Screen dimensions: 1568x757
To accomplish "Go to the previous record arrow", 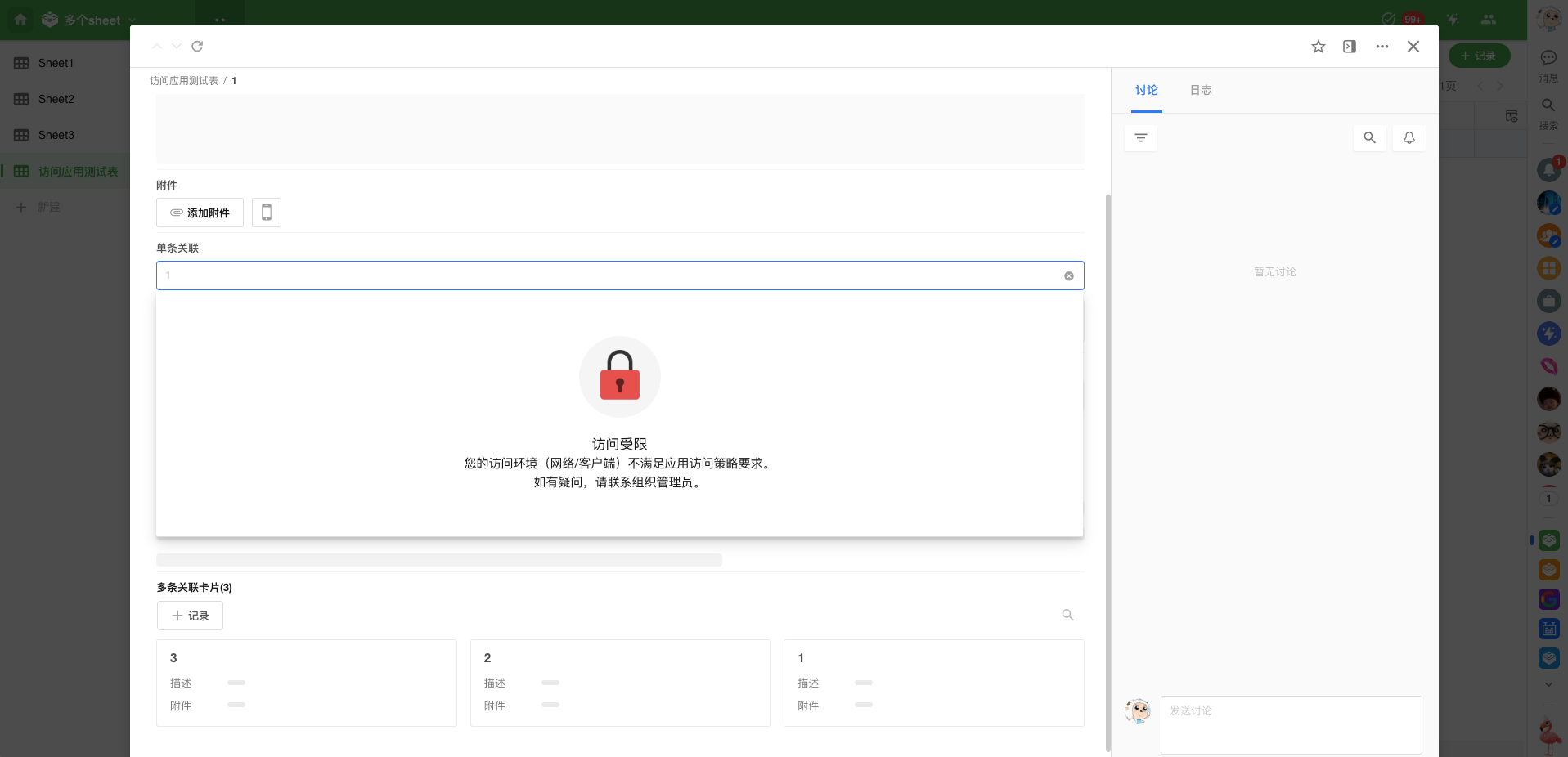I will click(x=157, y=47).
